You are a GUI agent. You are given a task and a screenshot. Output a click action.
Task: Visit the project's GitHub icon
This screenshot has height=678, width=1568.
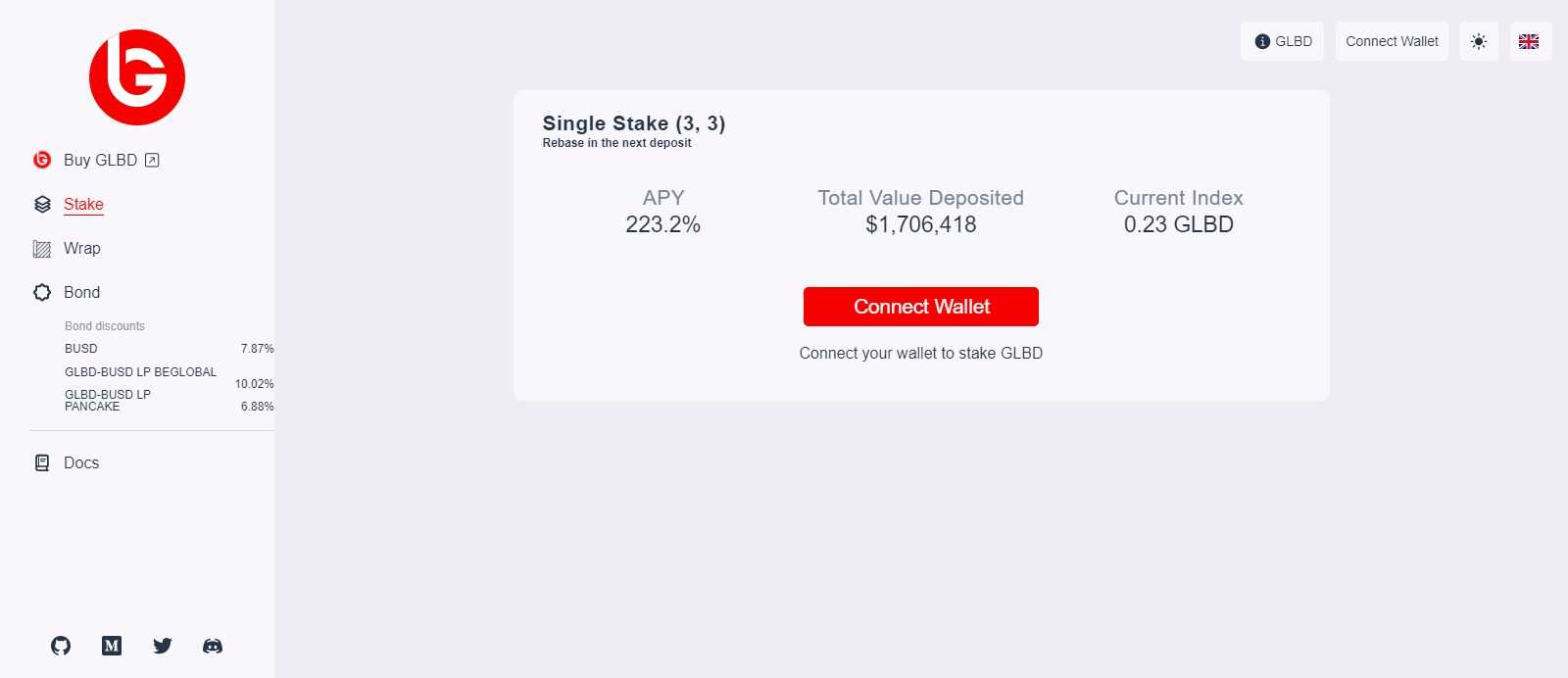point(60,646)
